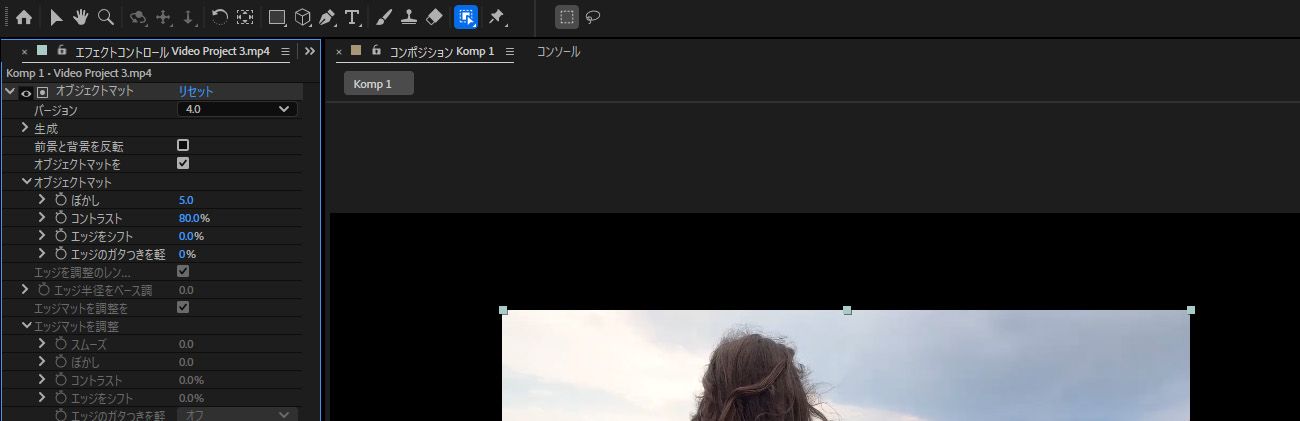
Task: Expand the スムーズ property
Action: coord(42,344)
